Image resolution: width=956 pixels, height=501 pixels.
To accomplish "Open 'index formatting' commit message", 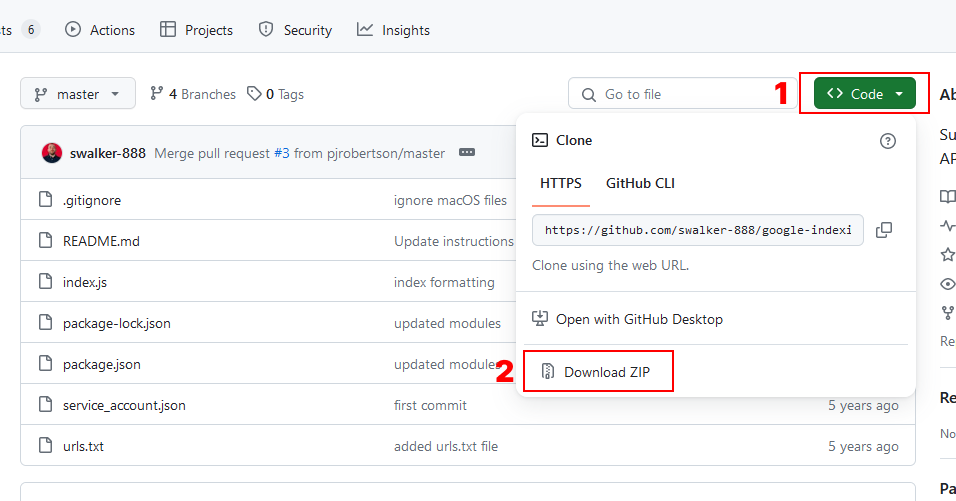I will 444,282.
